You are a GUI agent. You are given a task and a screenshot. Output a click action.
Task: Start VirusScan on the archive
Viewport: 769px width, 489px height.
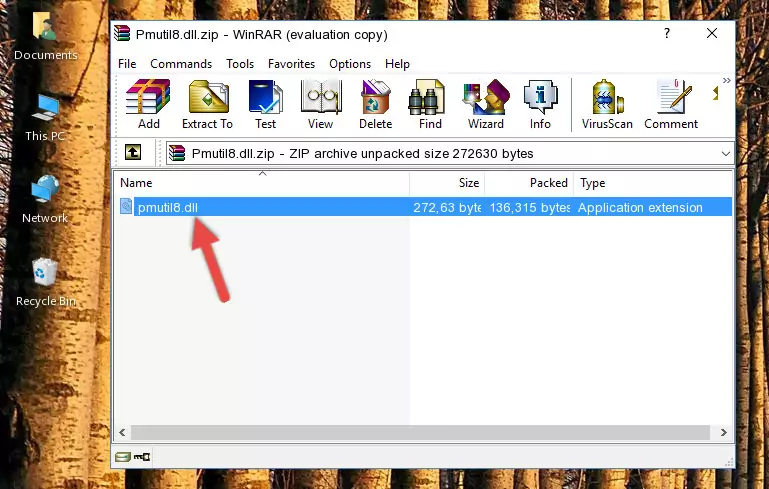click(607, 103)
